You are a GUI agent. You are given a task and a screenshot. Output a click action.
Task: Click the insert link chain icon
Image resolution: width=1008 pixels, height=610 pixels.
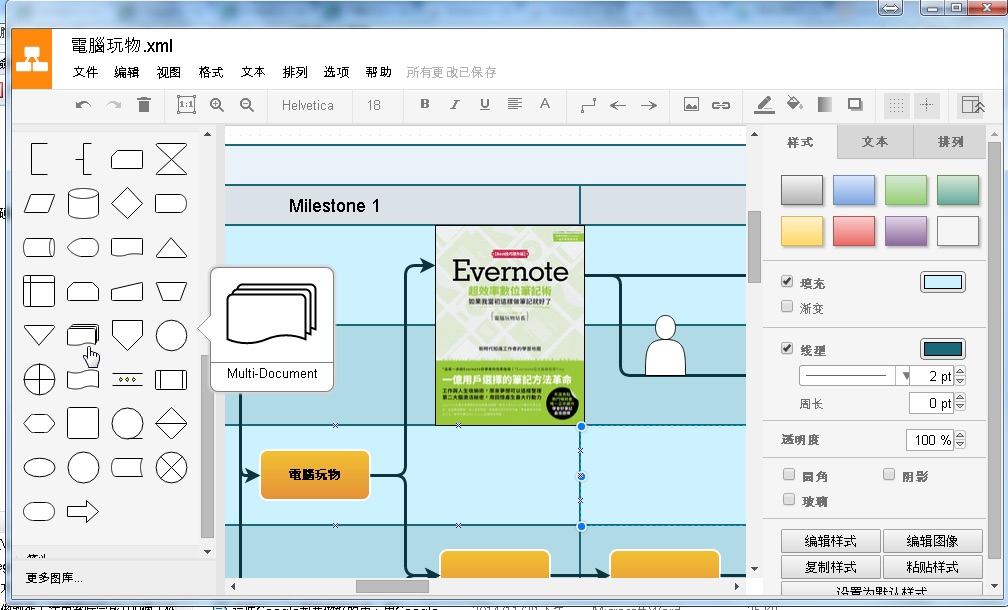tap(720, 105)
